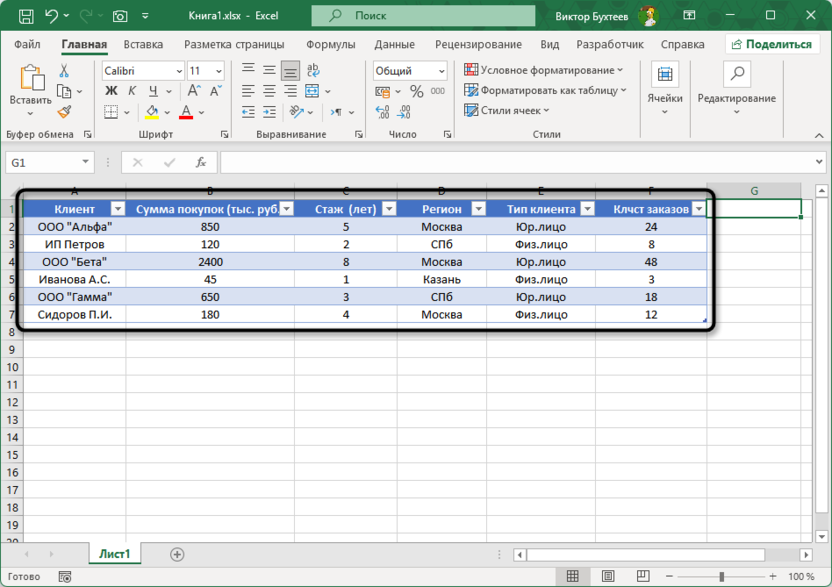Add a new sheet with plus icon

tap(177, 554)
